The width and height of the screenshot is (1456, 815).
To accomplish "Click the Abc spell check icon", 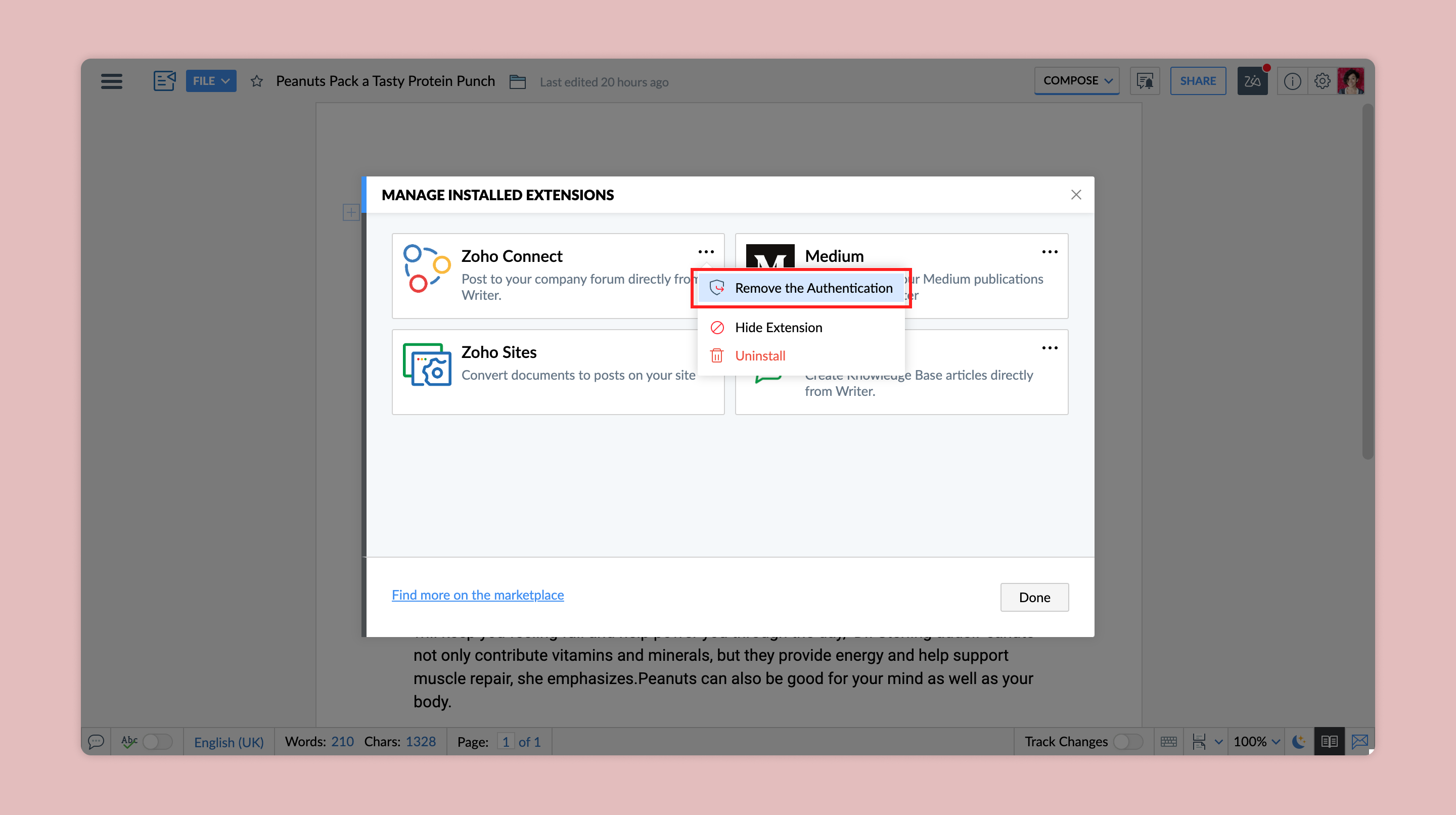I will pyautogui.click(x=129, y=742).
